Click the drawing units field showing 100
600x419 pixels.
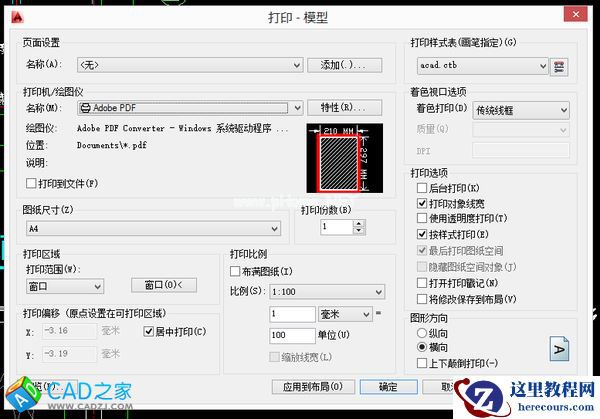(292, 336)
